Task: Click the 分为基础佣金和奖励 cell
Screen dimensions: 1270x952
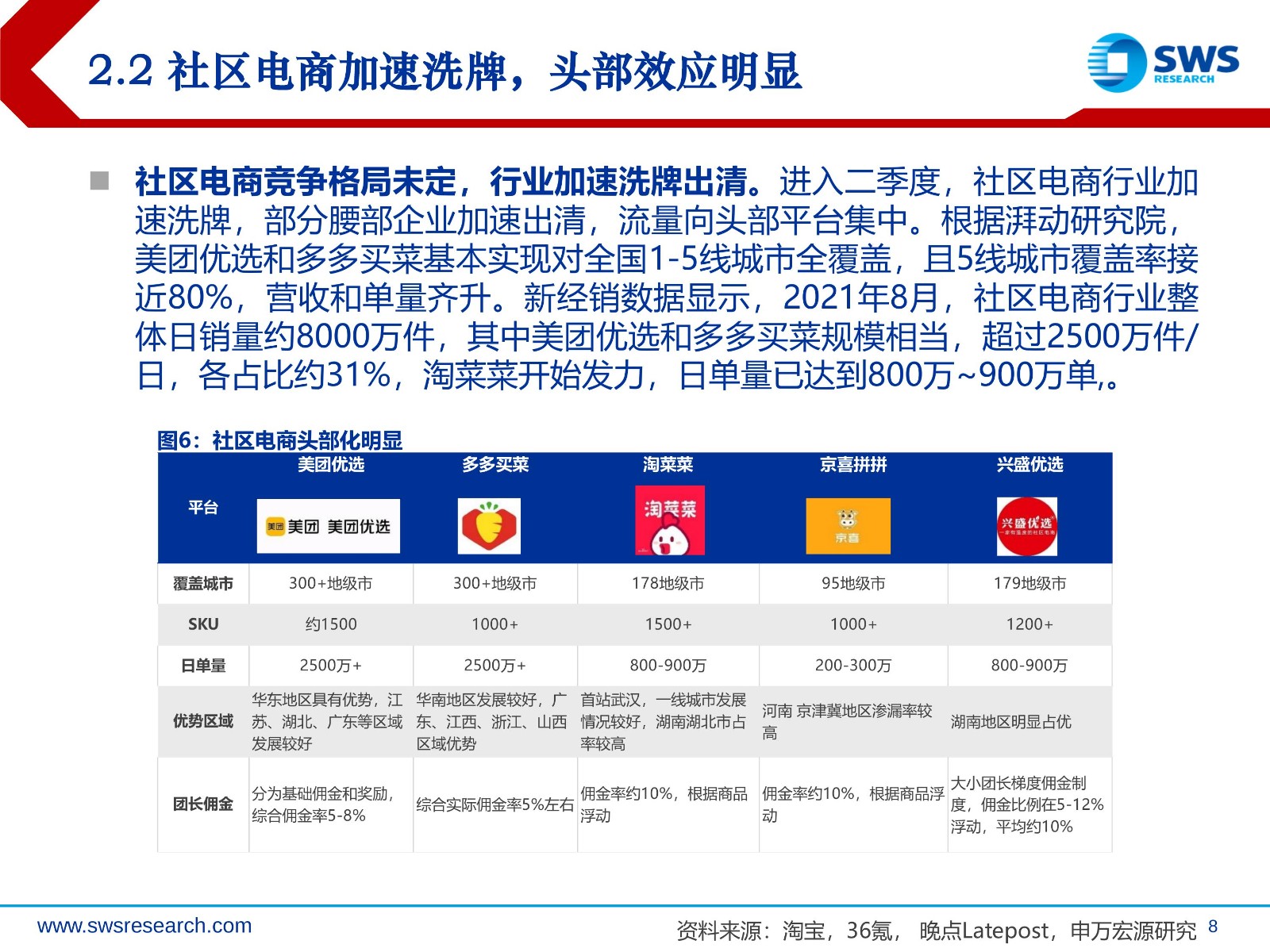Action: [331, 804]
